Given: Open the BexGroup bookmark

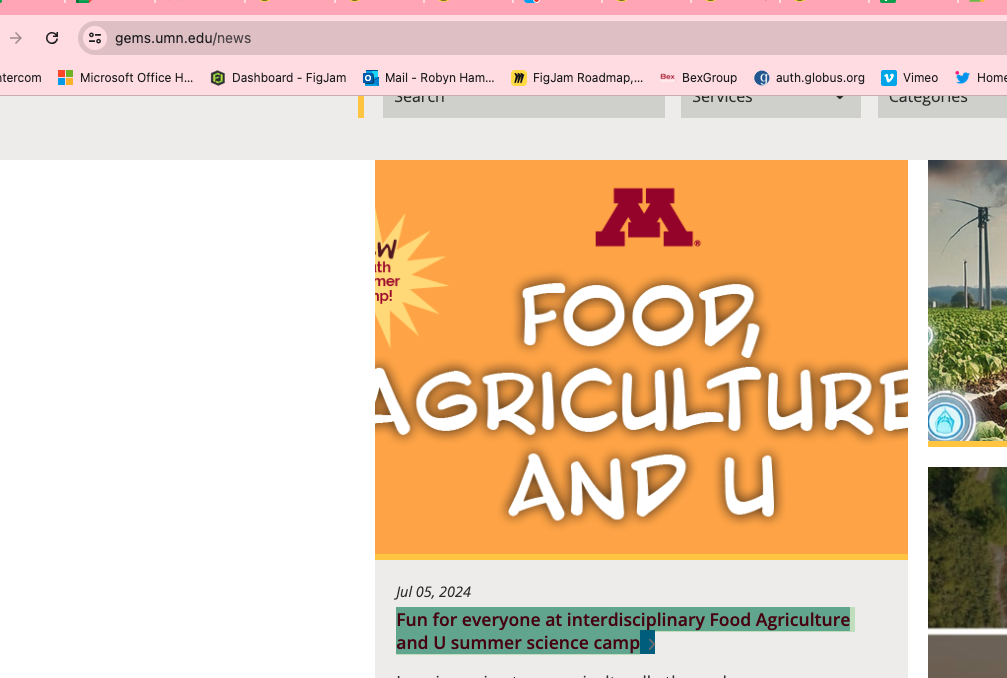Looking at the screenshot, I should [x=698, y=77].
